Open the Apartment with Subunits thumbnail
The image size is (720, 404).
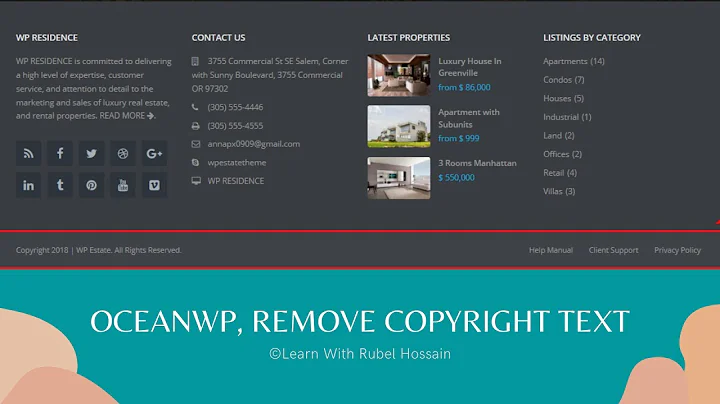(399, 126)
